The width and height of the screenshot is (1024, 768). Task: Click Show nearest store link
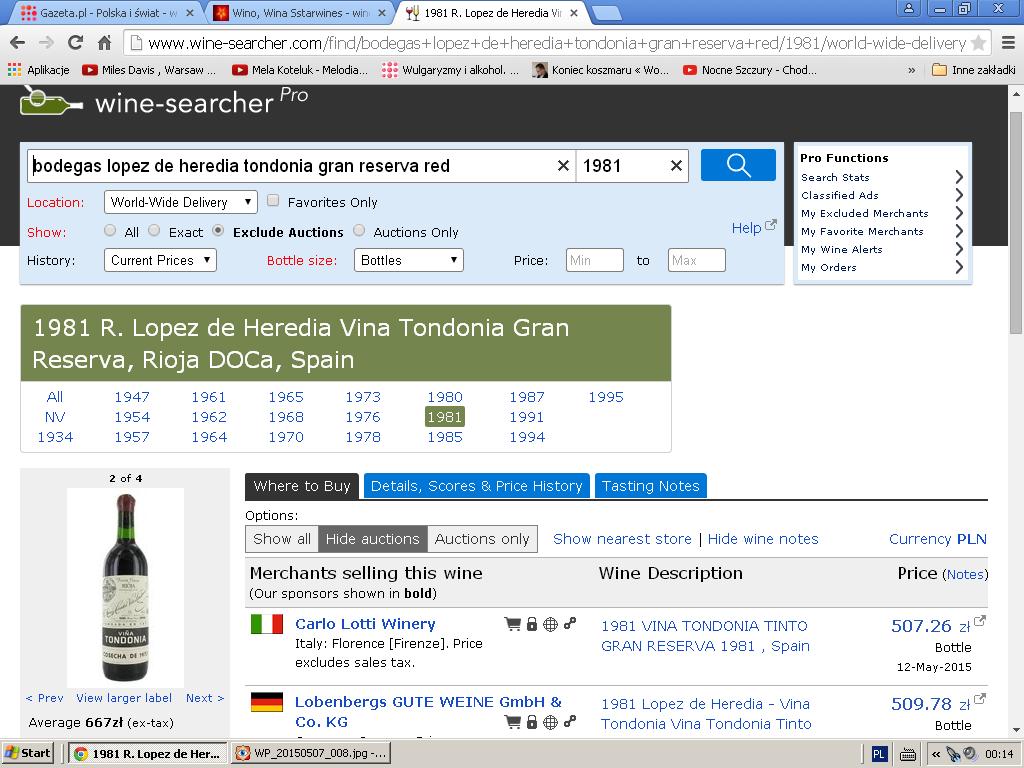pos(622,539)
